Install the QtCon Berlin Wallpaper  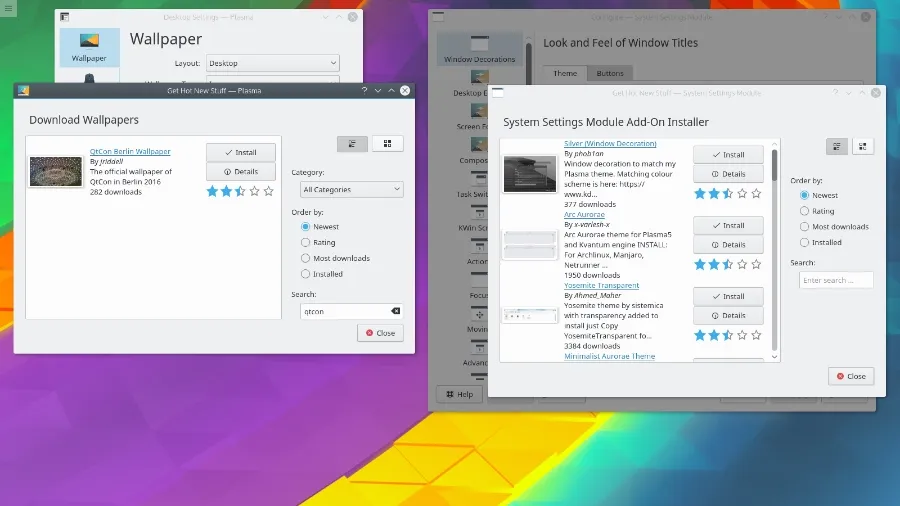[240, 152]
